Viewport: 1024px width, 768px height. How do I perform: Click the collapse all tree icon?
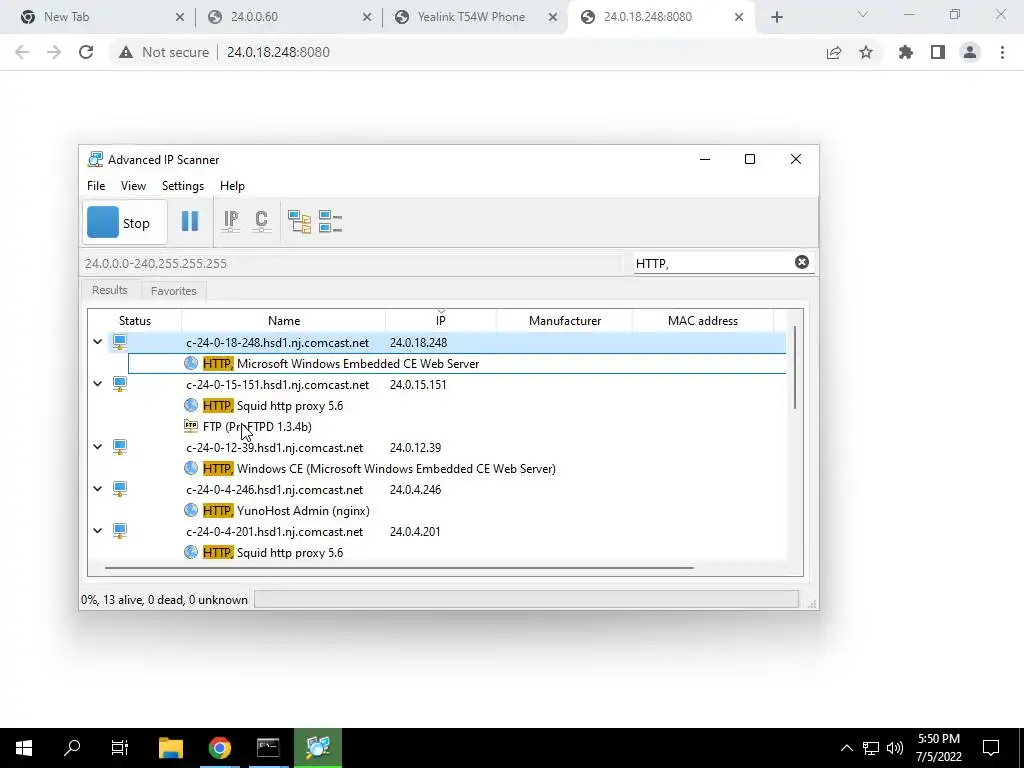330,222
